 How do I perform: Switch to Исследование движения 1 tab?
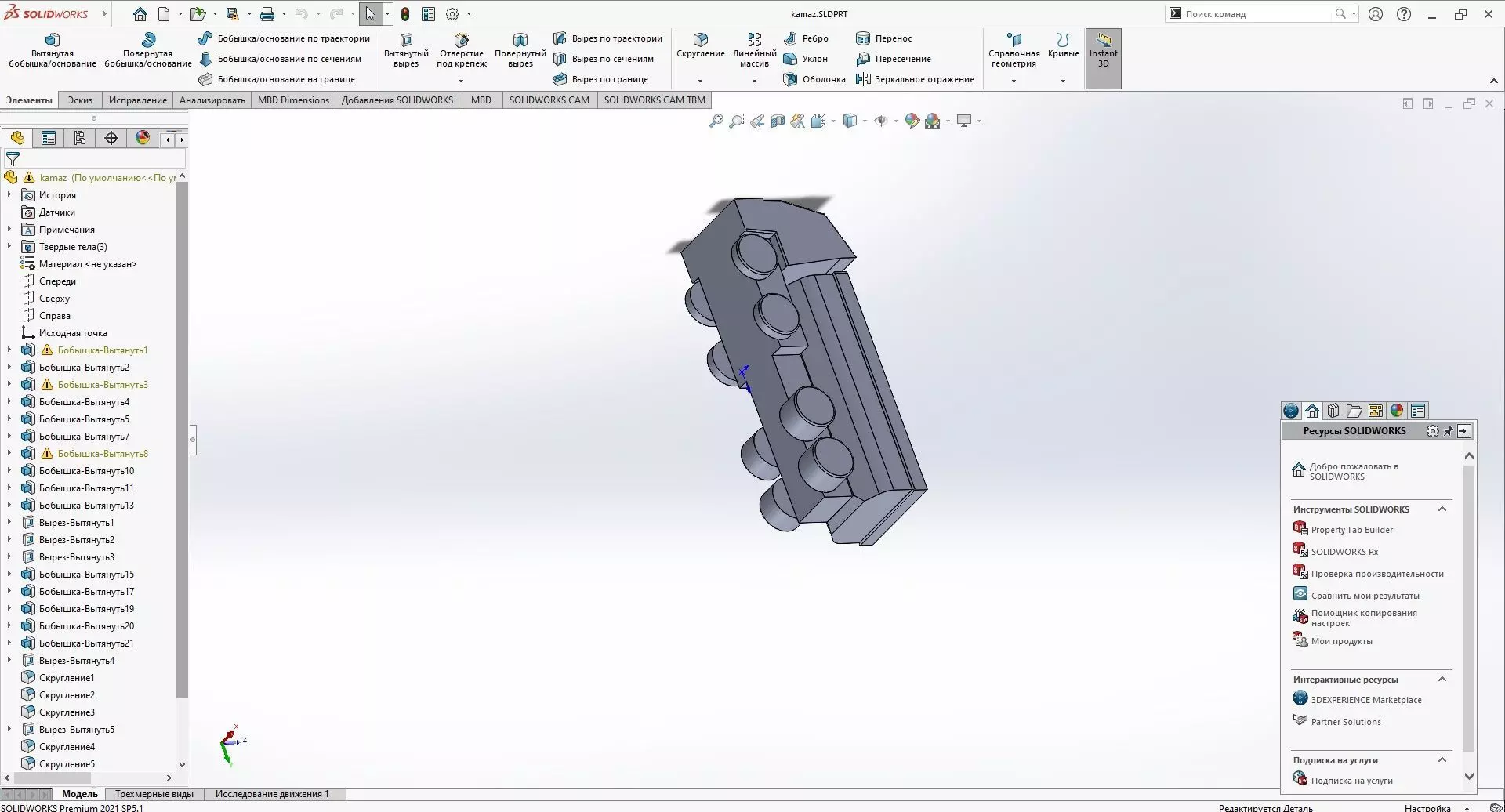pos(272,794)
